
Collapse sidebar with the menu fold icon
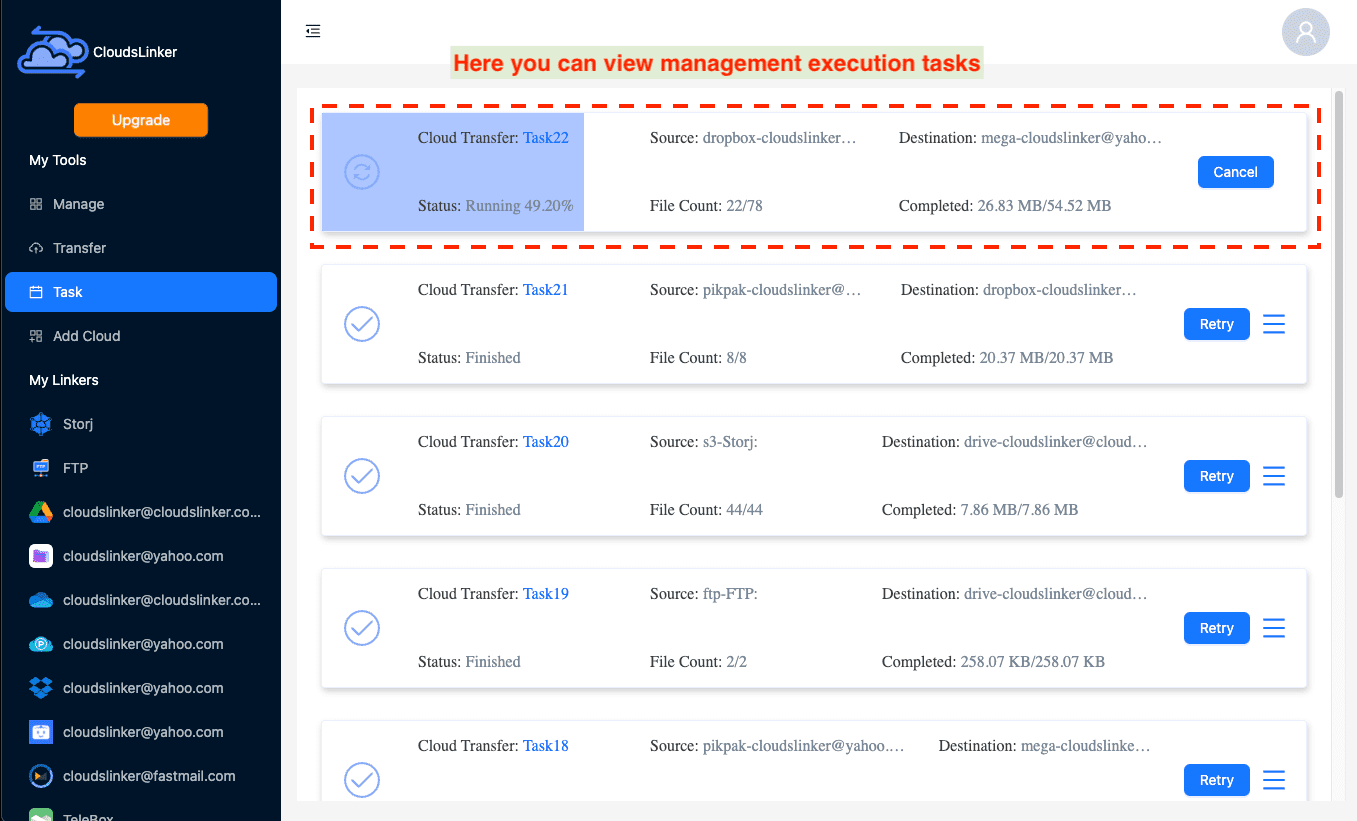313,31
